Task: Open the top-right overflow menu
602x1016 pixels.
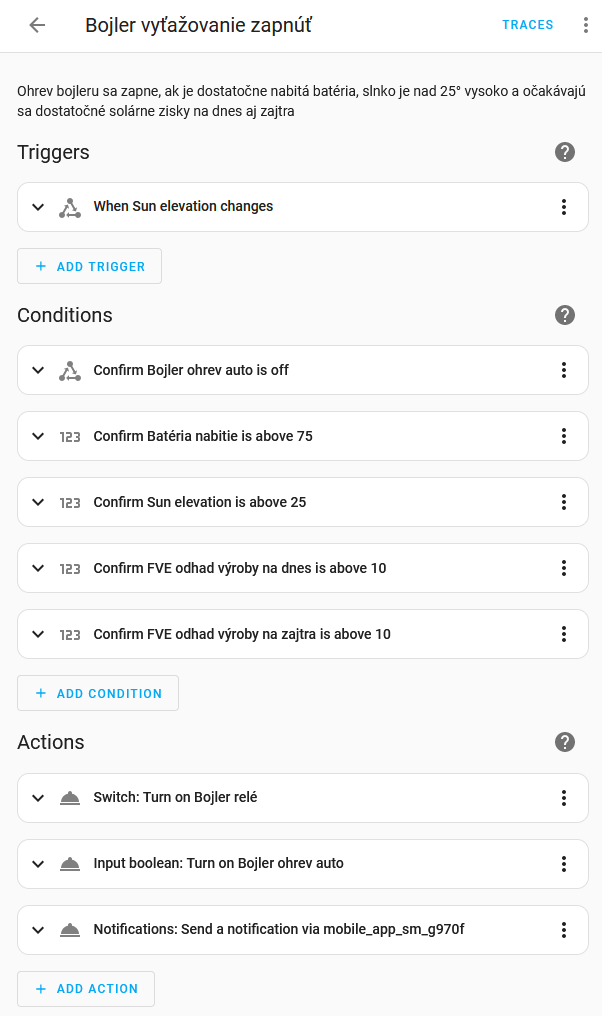Action: click(x=586, y=25)
